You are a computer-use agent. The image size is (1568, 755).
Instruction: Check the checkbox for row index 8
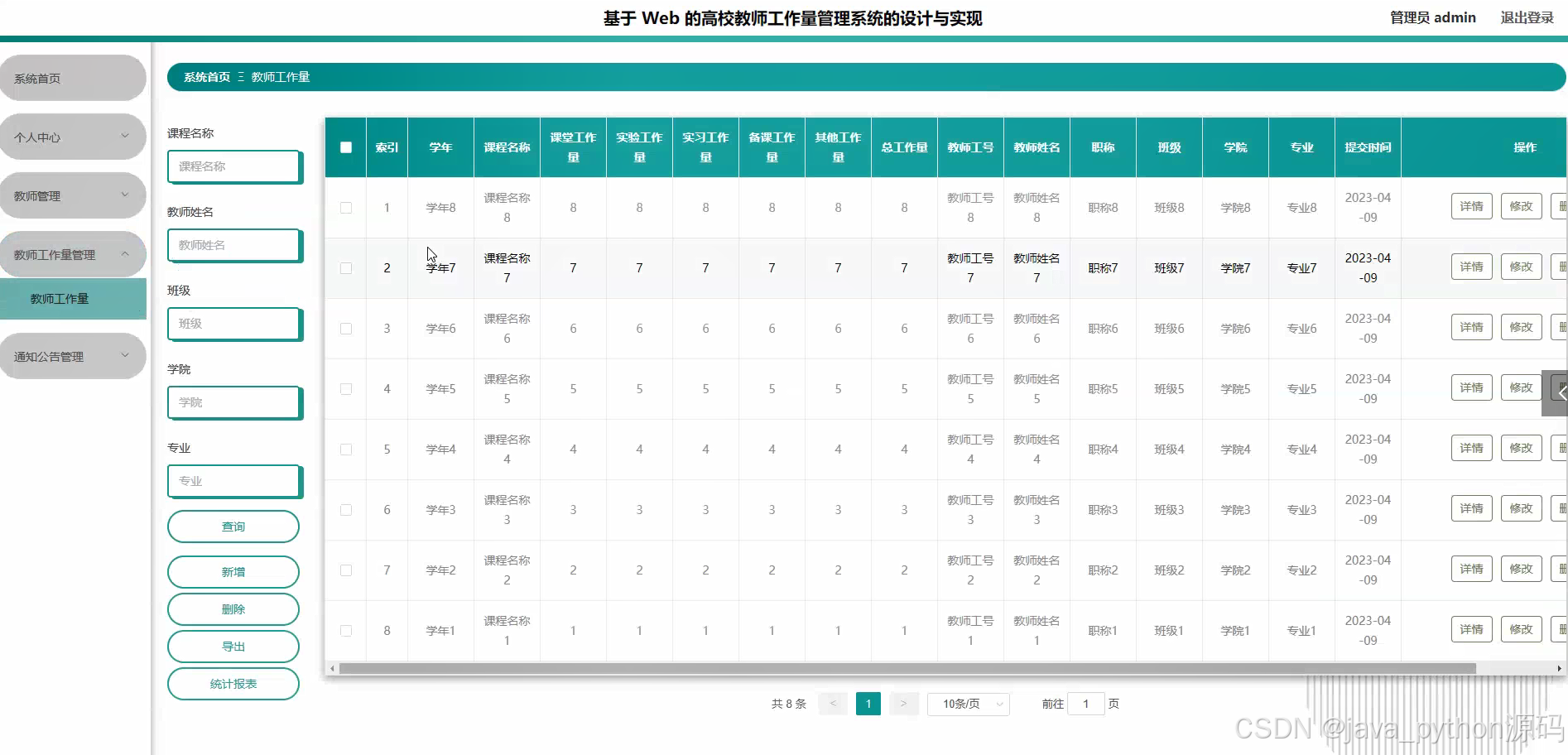pyautogui.click(x=346, y=631)
